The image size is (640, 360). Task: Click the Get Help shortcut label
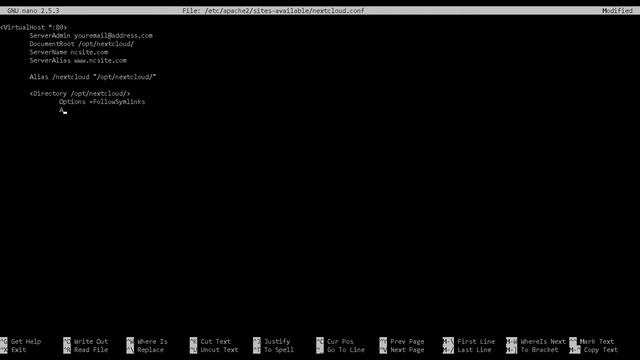tap(26, 341)
